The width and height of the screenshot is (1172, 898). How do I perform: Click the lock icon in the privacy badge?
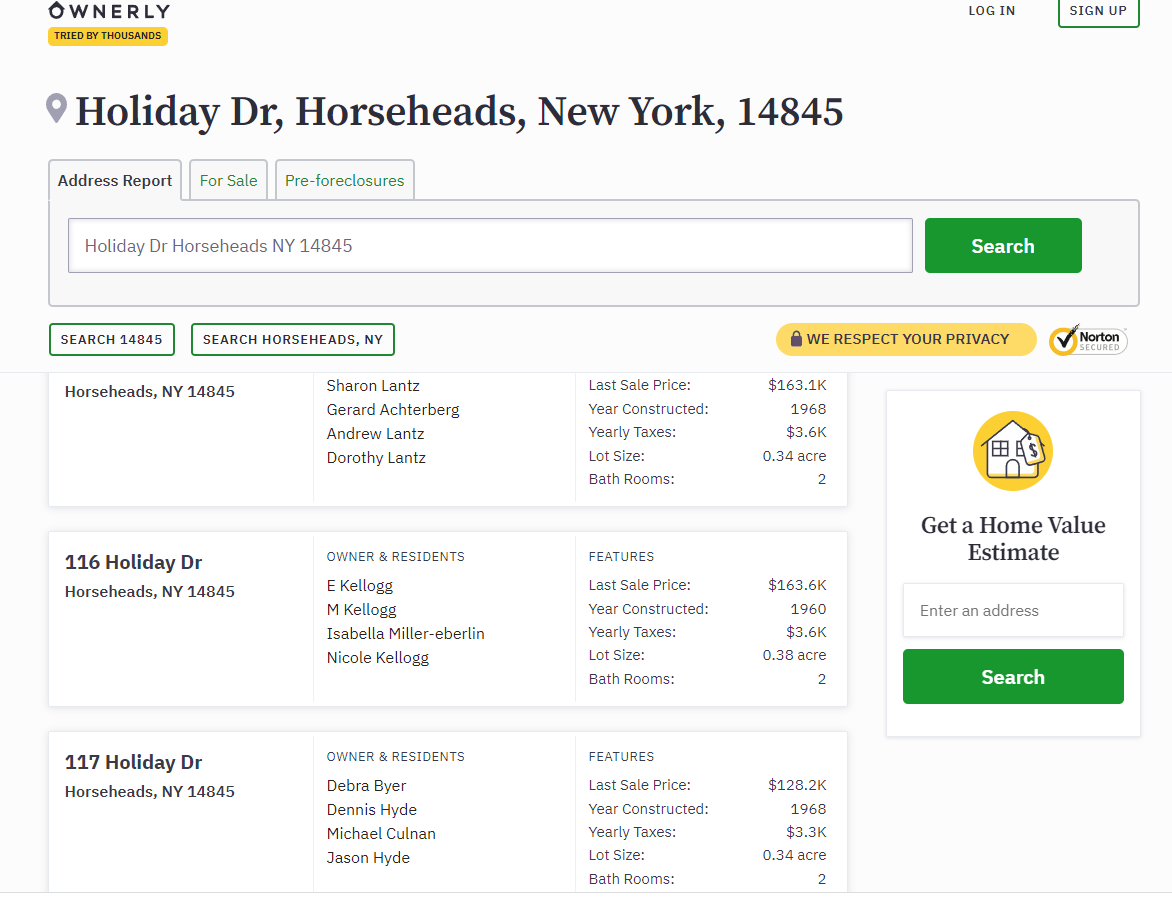pyautogui.click(x=796, y=339)
